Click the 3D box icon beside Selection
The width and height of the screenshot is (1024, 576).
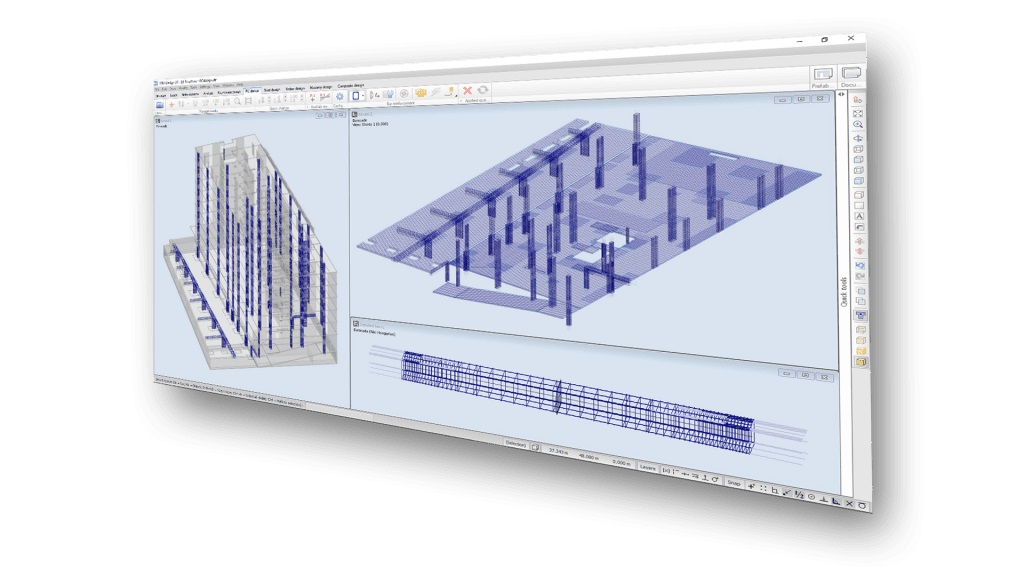[x=535, y=447]
